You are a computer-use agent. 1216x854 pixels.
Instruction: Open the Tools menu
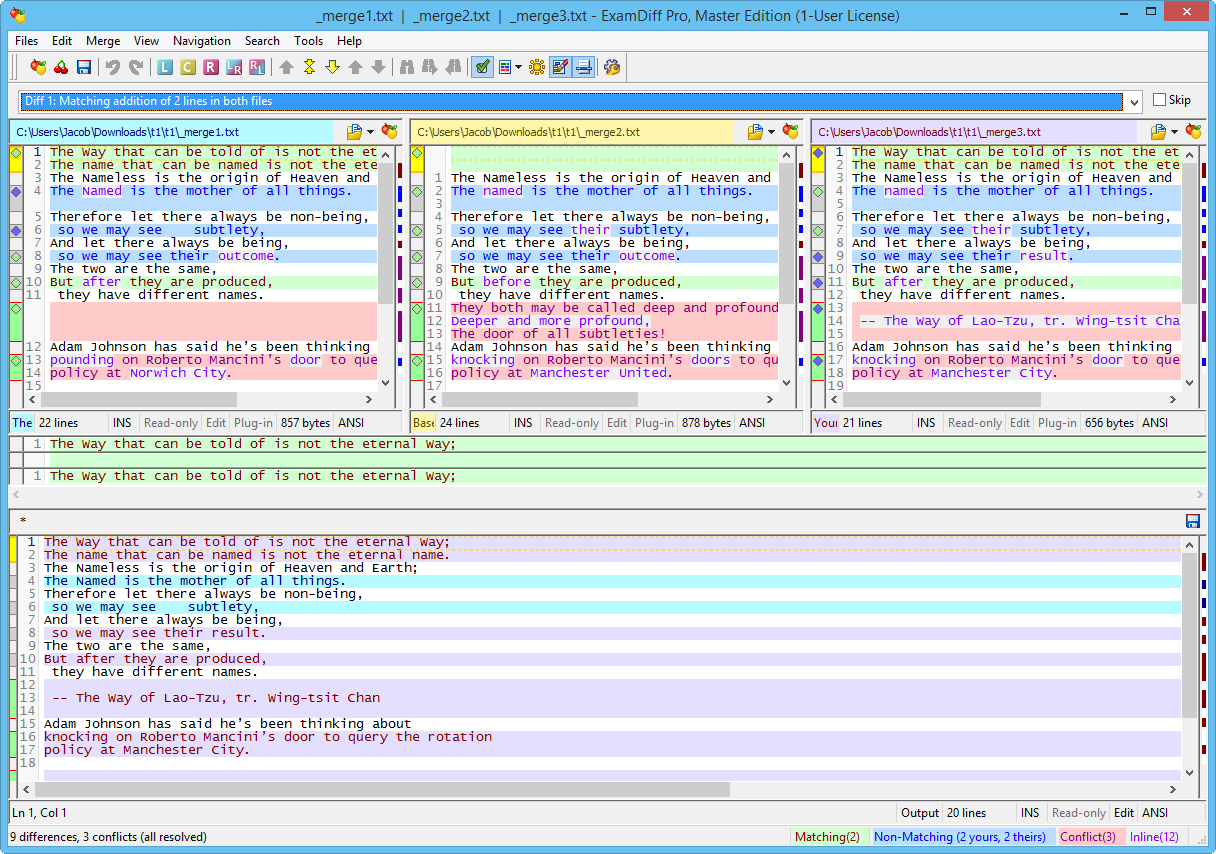308,41
